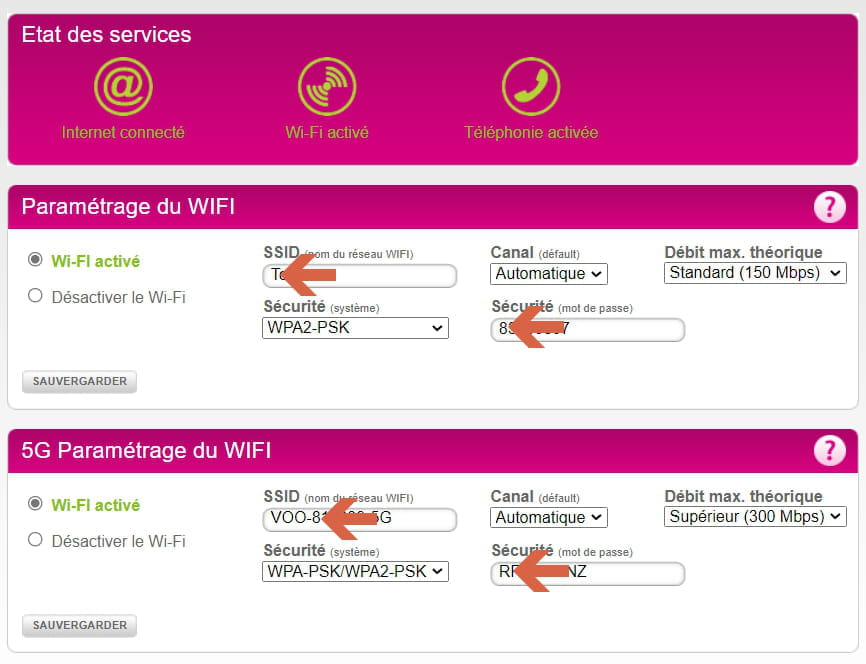
Task: Click the 5G section SAUVERGARDER button
Action: [x=80, y=625]
